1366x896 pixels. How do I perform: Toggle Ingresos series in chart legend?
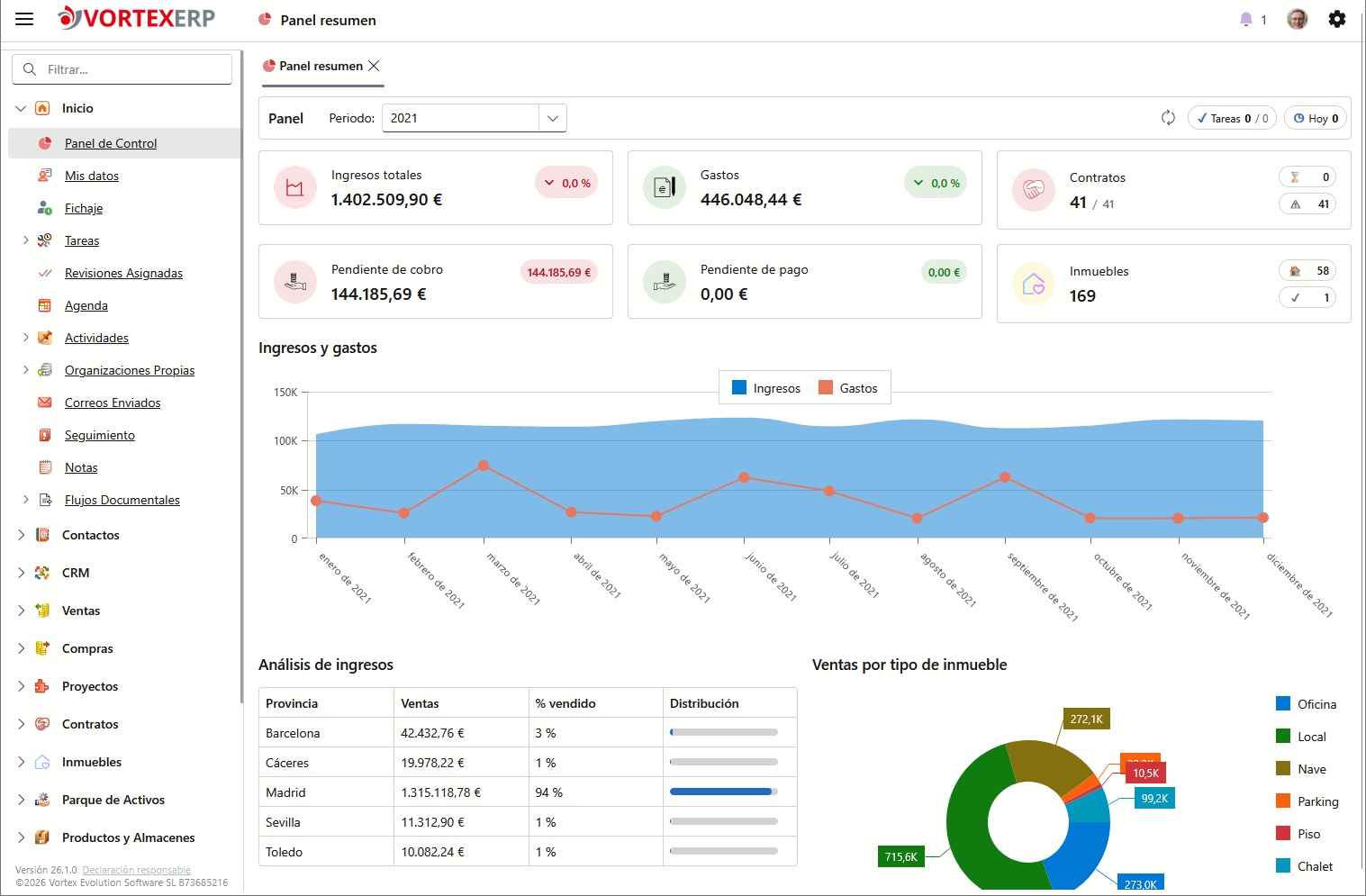[x=766, y=388]
